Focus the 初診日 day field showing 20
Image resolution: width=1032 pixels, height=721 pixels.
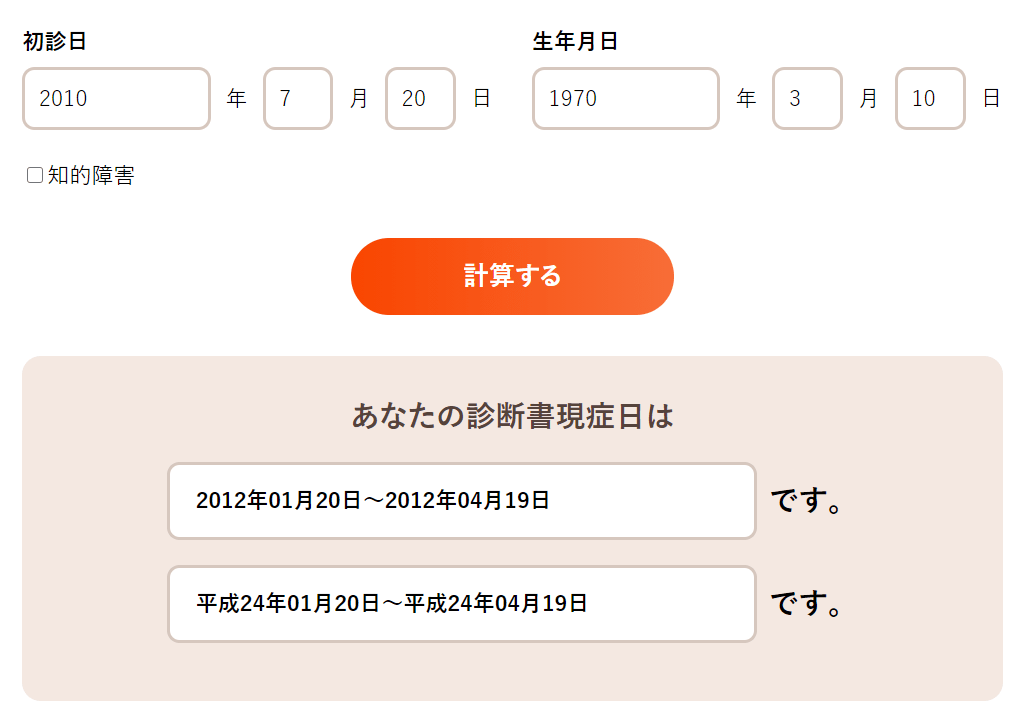click(420, 99)
